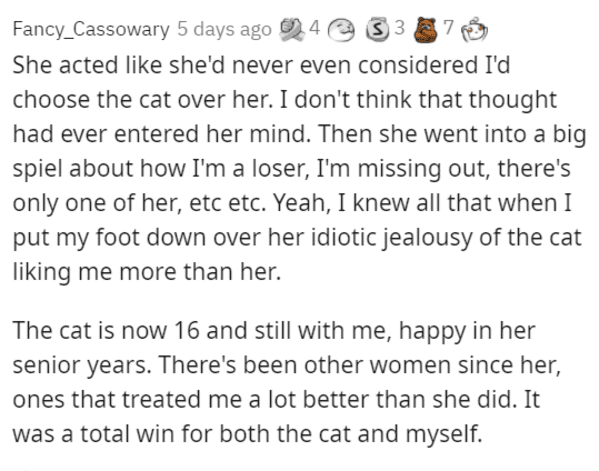Click the Silver award badge
This screenshot has width=599, height=471.
point(378,29)
